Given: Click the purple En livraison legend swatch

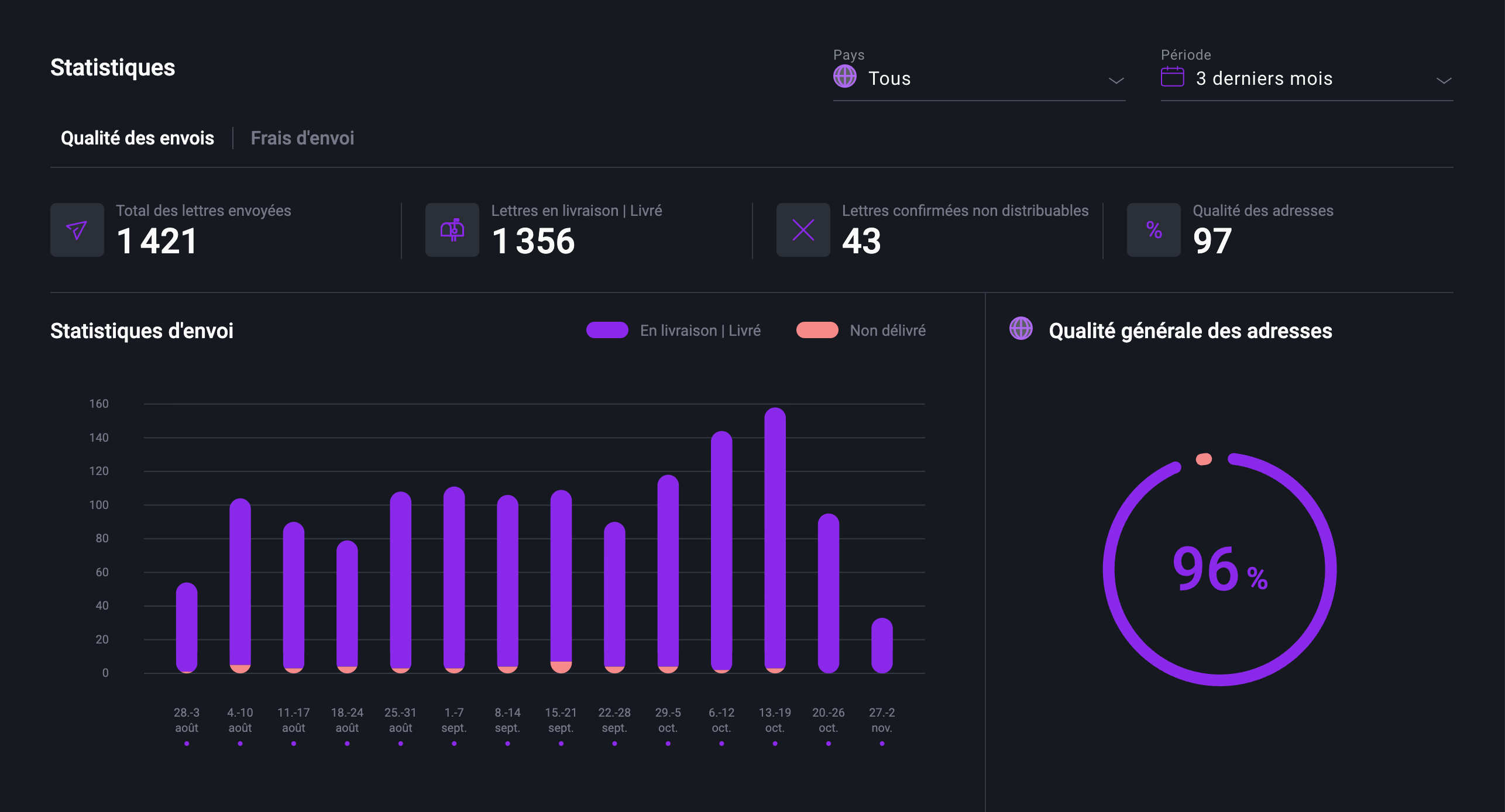Looking at the screenshot, I should pos(607,331).
